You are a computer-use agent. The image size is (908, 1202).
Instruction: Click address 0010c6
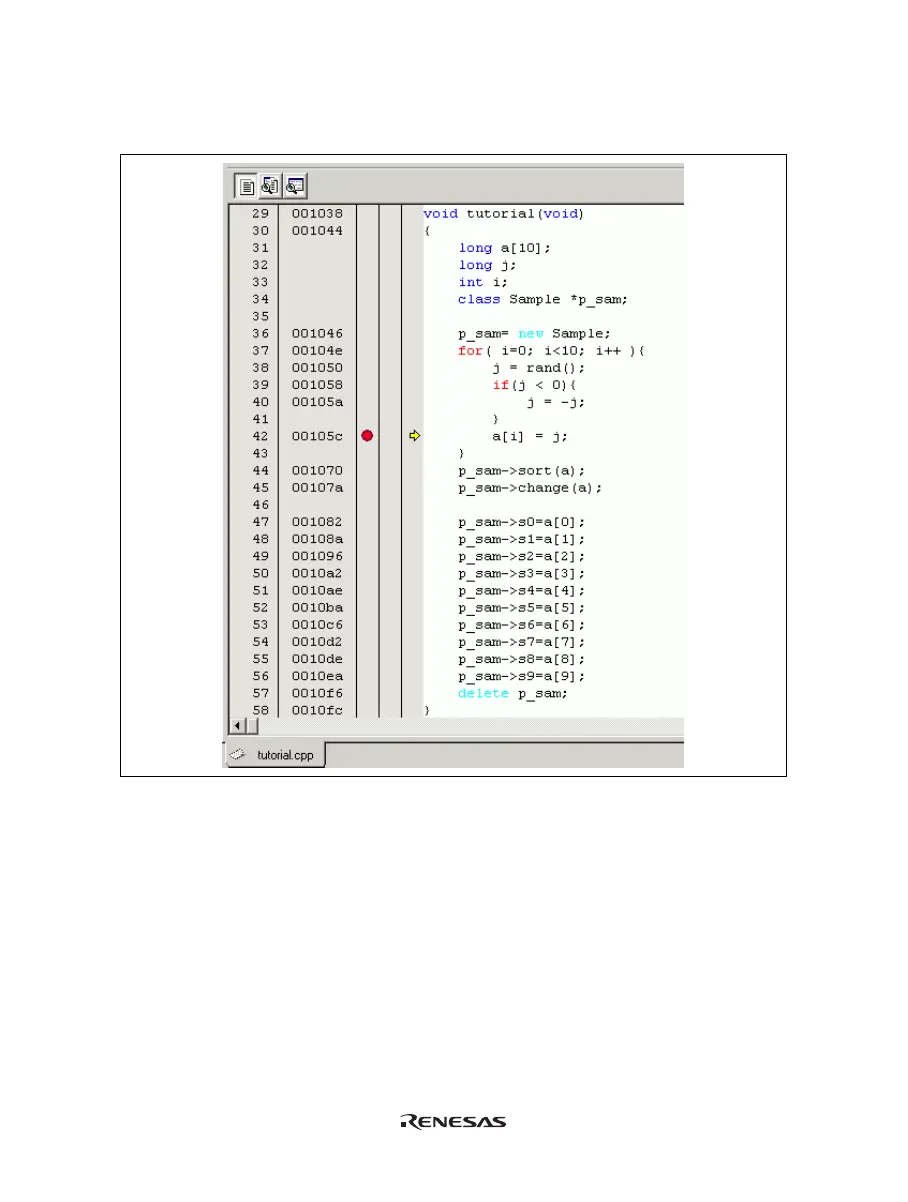(317, 625)
